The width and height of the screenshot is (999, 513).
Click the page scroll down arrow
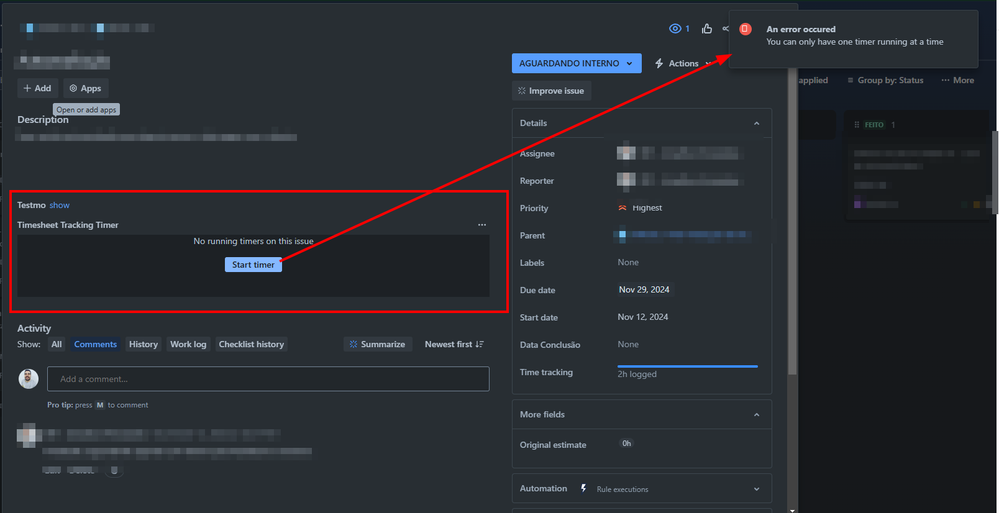[791, 510]
